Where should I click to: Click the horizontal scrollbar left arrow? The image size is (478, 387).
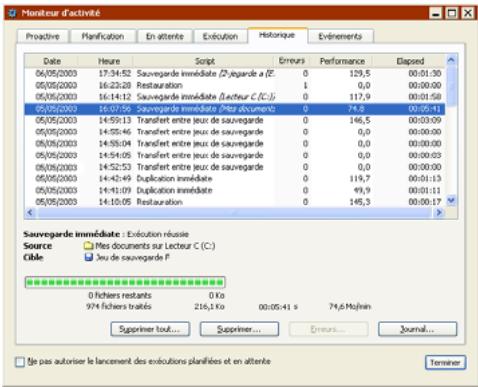[x=30, y=212]
